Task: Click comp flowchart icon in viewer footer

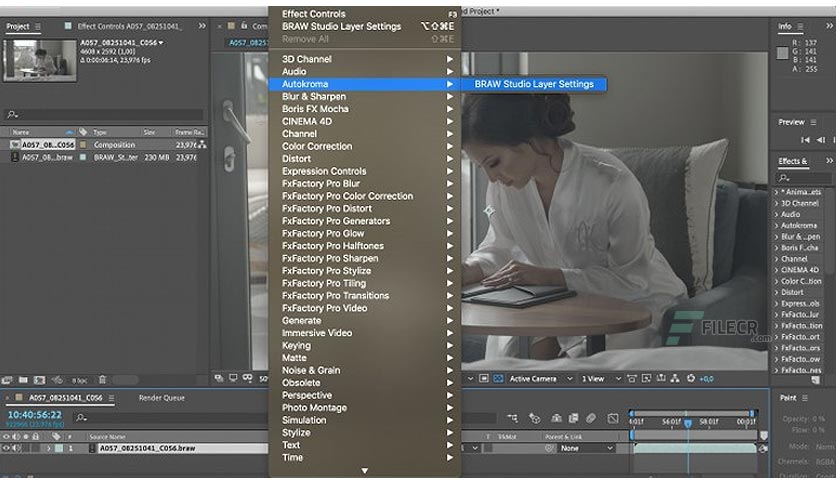Action: click(675, 378)
